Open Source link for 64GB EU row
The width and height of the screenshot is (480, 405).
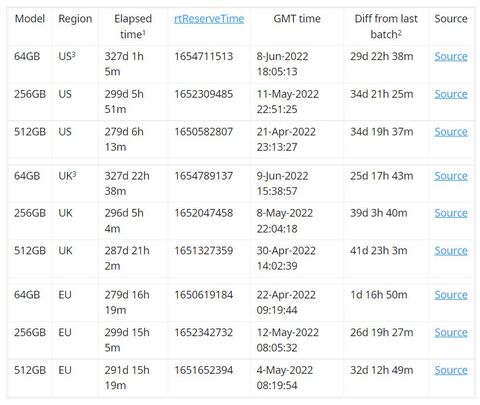(x=451, y=295)
